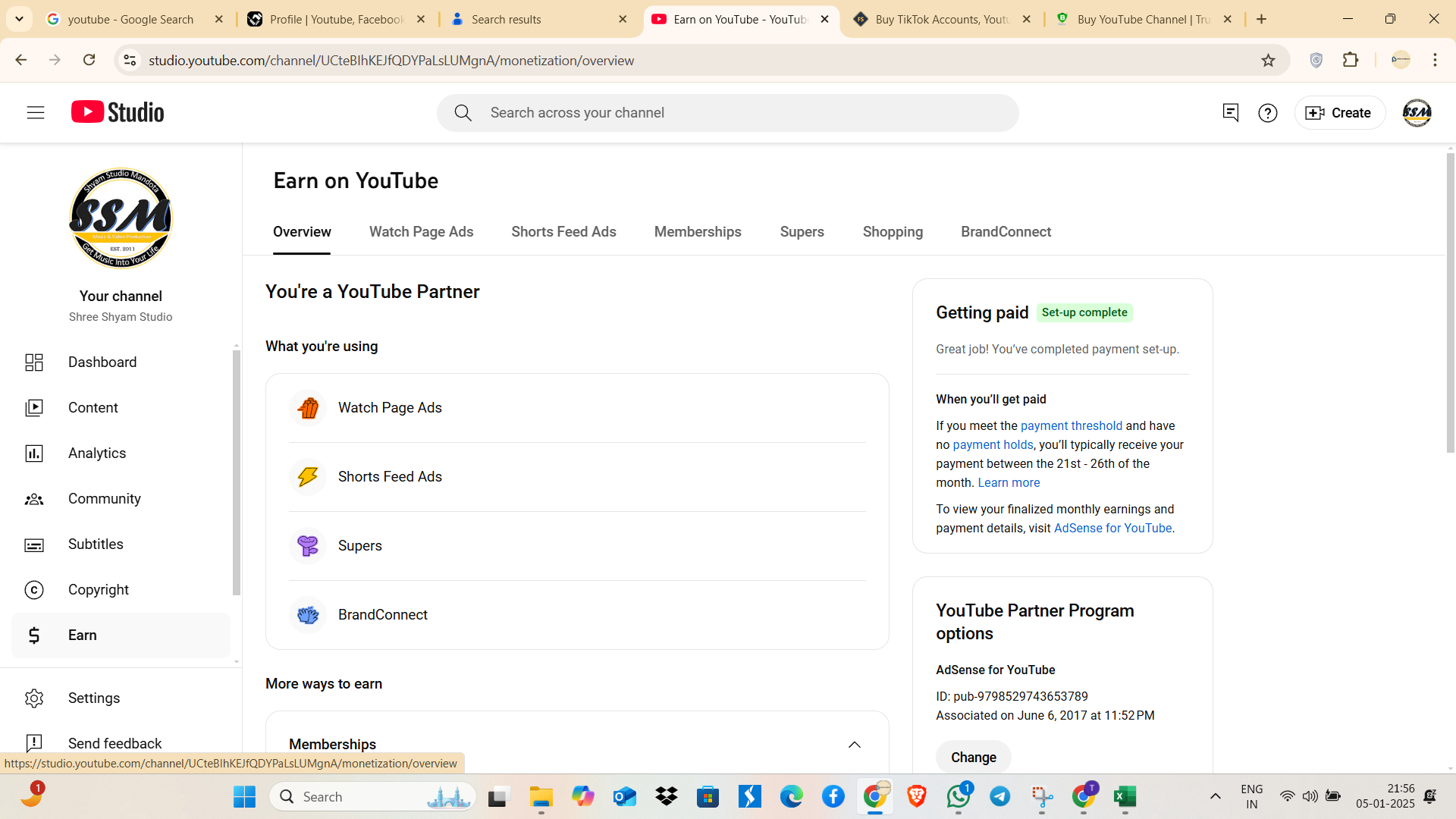This screenshot has height=819, width=1456.
Task: Open the hamburger guide menu
Action: pos(36,113)
